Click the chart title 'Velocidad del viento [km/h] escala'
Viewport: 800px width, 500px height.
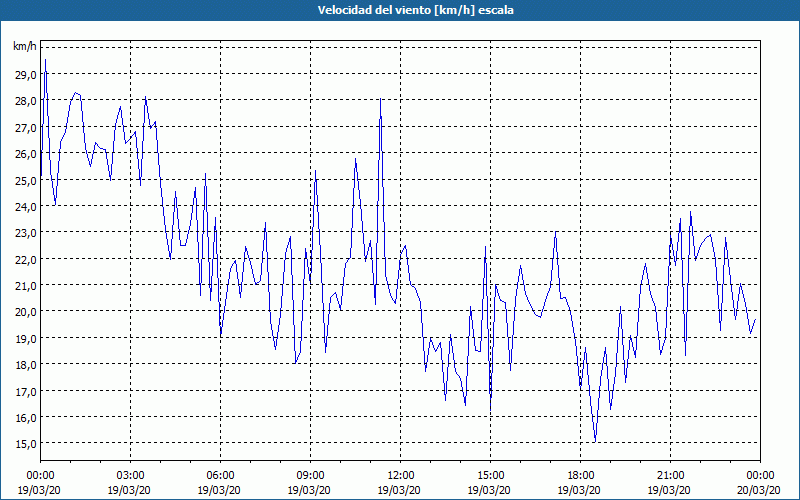pos(415,10)
